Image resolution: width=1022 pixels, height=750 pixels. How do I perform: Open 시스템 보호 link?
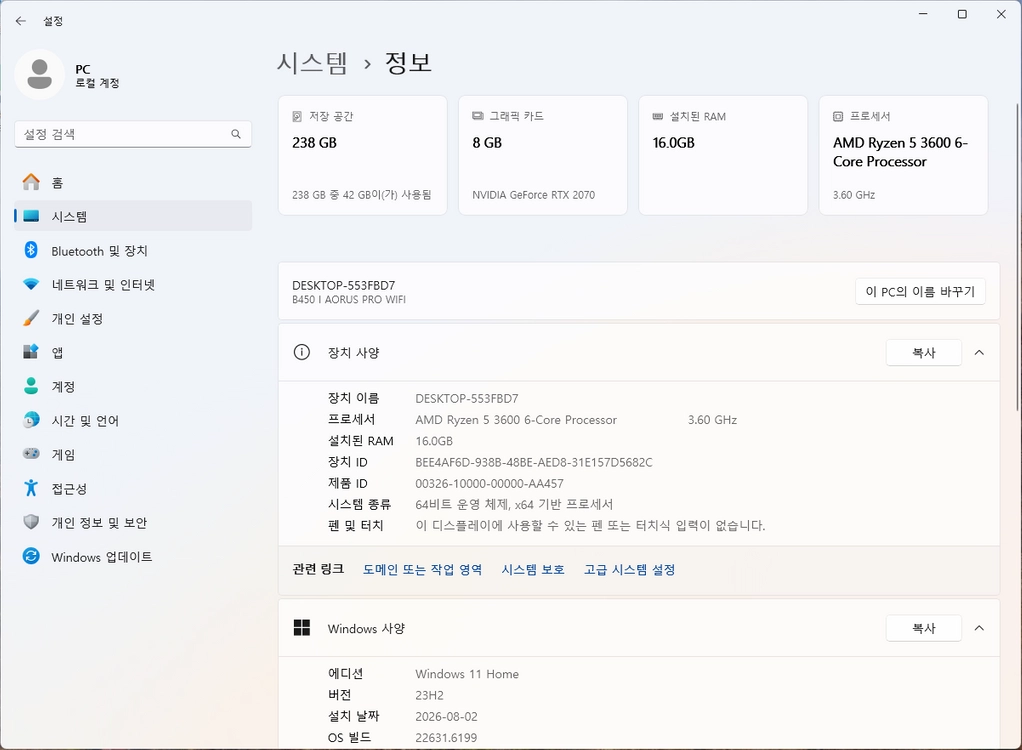click(533, 570)
